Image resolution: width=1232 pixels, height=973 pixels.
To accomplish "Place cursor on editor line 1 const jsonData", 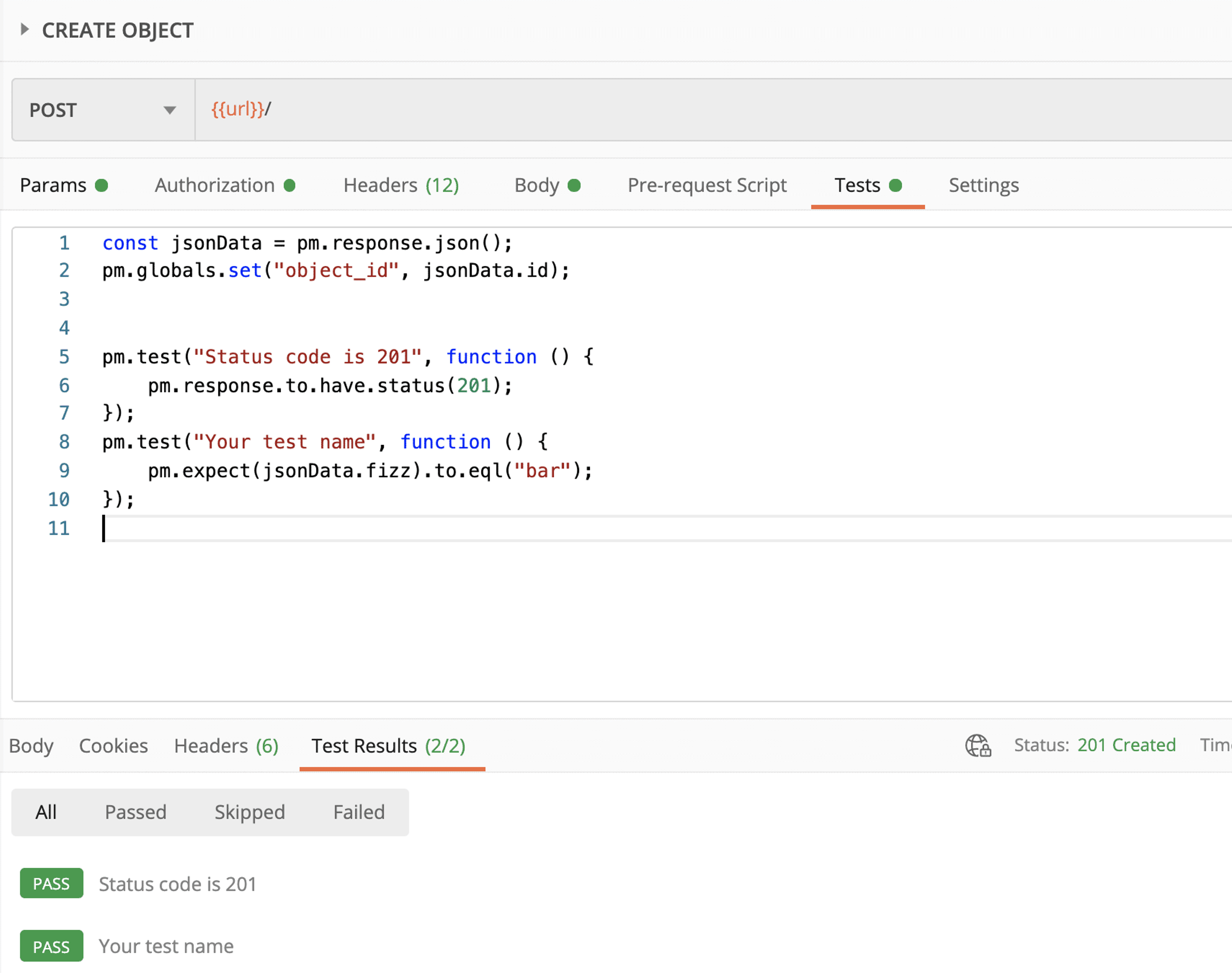I will (x=308, y=243).
